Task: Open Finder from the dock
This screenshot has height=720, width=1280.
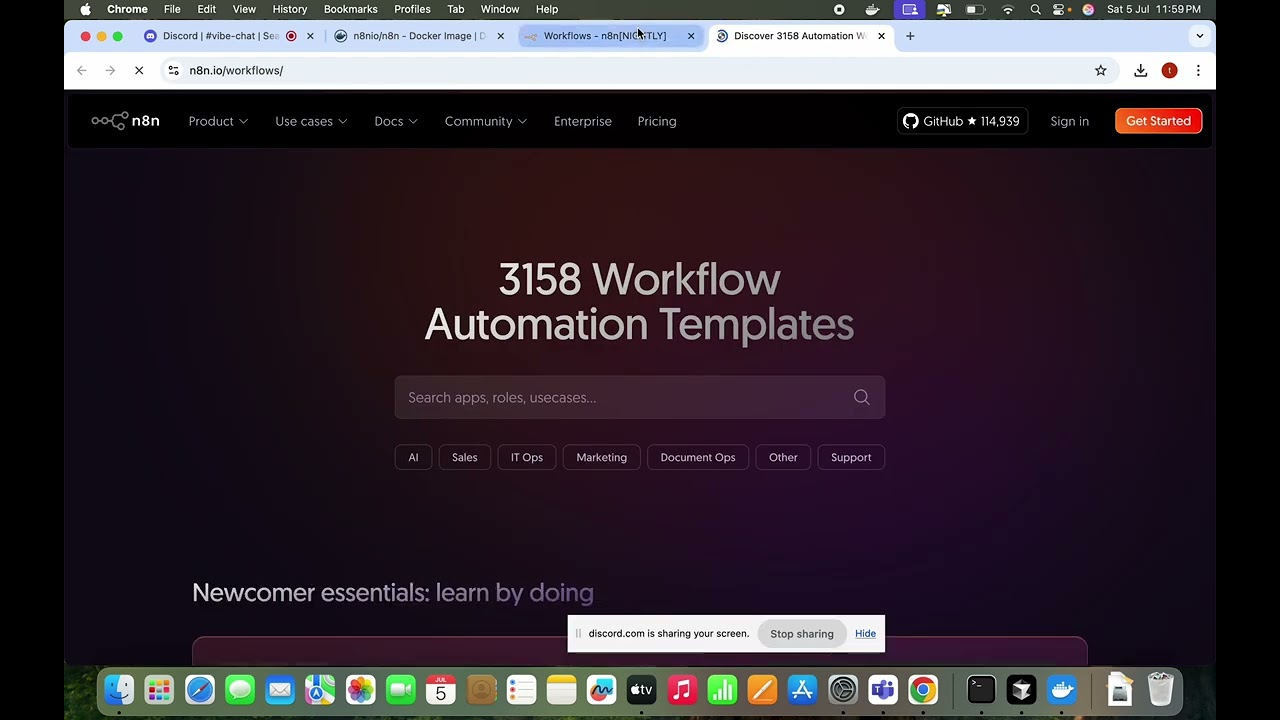Action: point(119,690)
